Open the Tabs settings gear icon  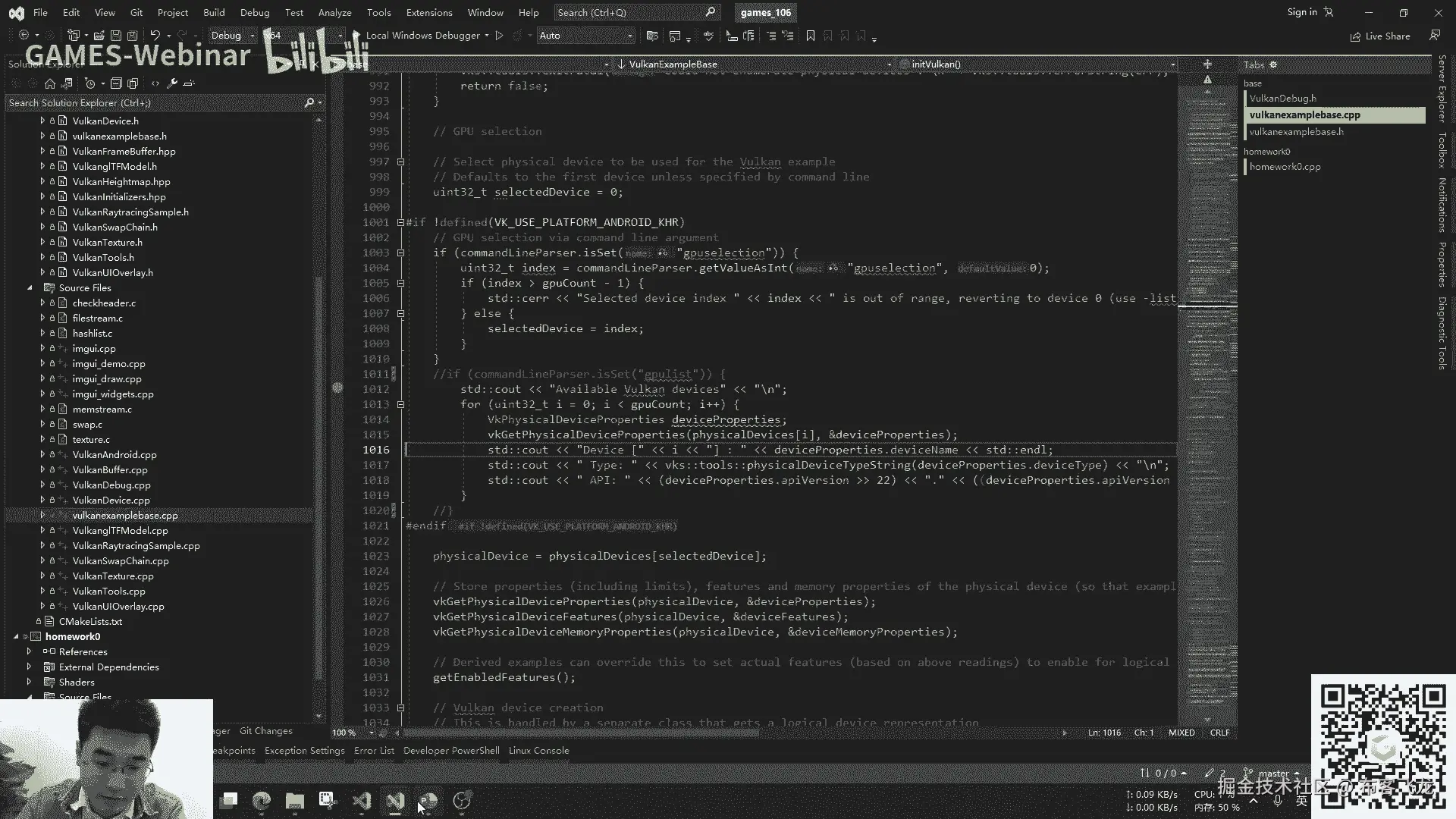tap(1273, 65)
